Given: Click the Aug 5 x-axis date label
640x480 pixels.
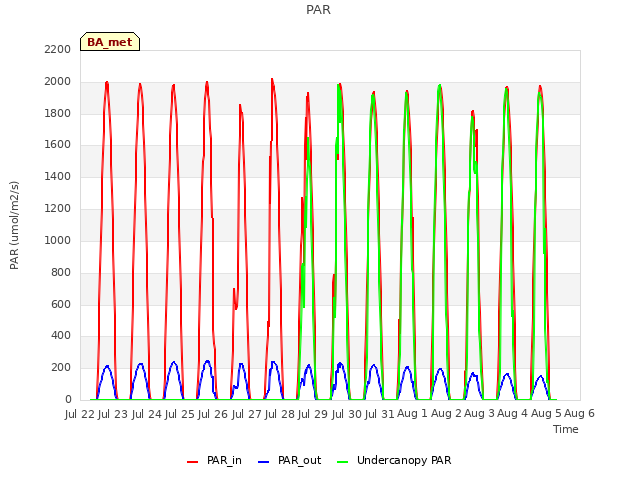Looking at the screenshot, I should [546, 414].
